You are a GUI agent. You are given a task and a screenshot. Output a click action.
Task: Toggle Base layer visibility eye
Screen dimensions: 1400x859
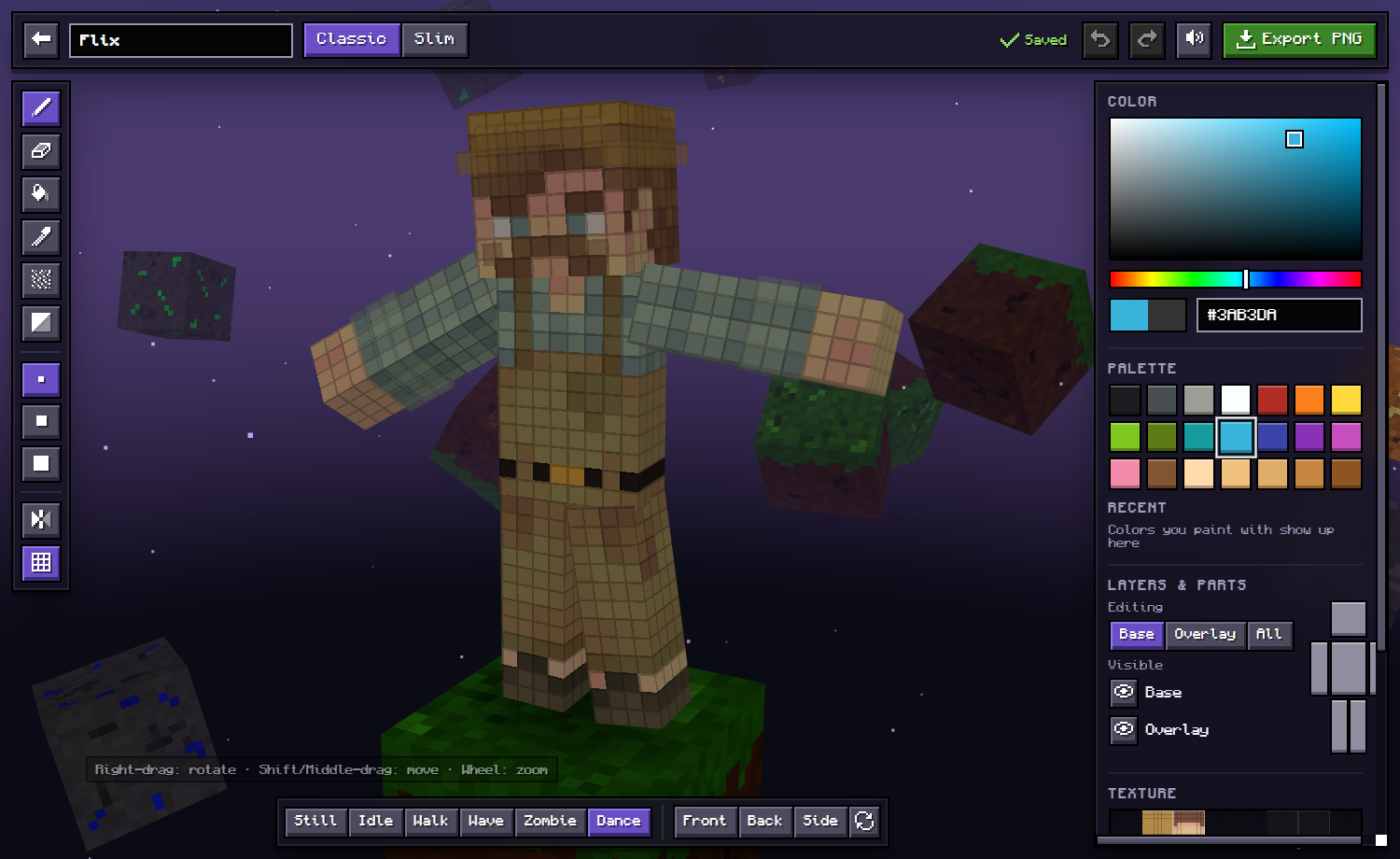[1124, 693]
